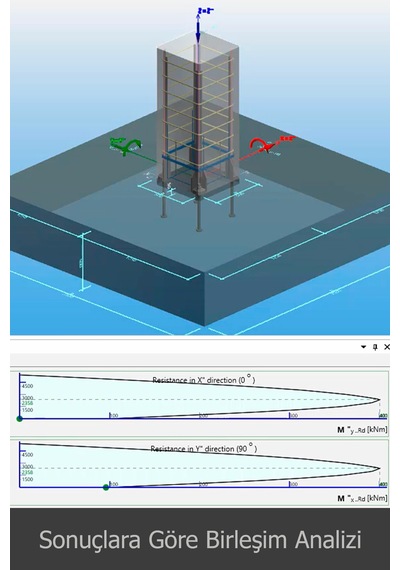Click the curve peak on X direction chart

point(379,400)
